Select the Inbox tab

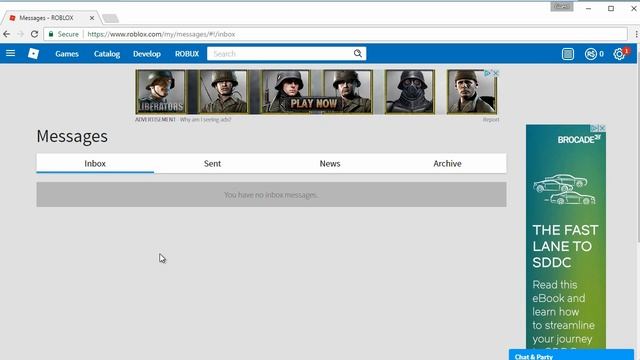click(95, 163)
